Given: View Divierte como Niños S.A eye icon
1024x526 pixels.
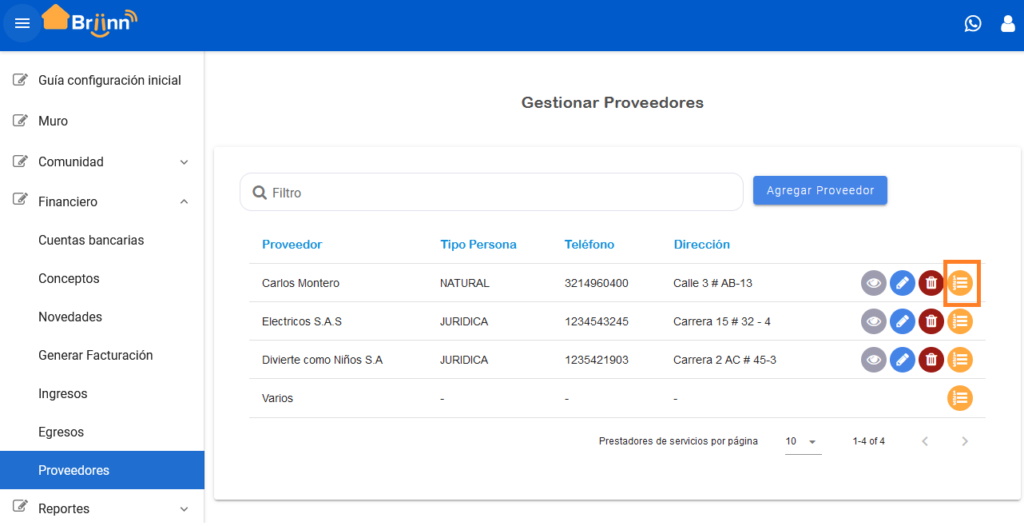Looking at the screenshot, I should point(873,359).
